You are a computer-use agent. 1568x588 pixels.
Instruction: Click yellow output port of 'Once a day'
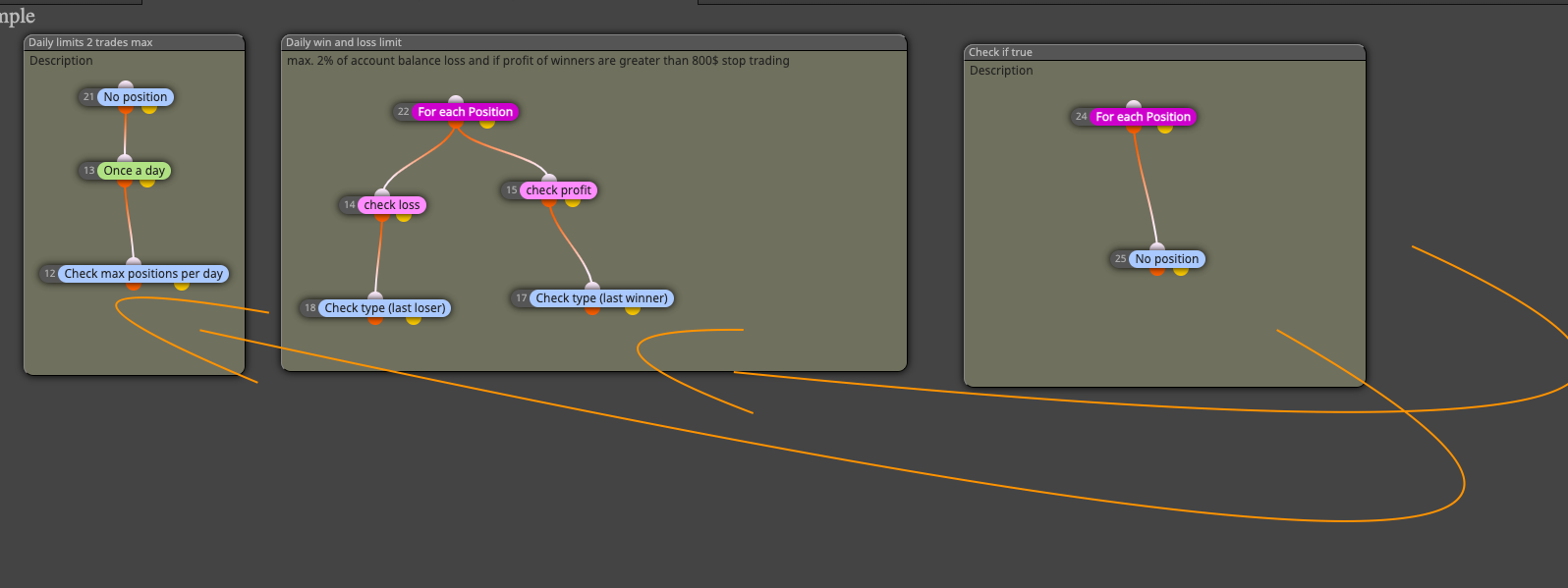coord(147,183)
